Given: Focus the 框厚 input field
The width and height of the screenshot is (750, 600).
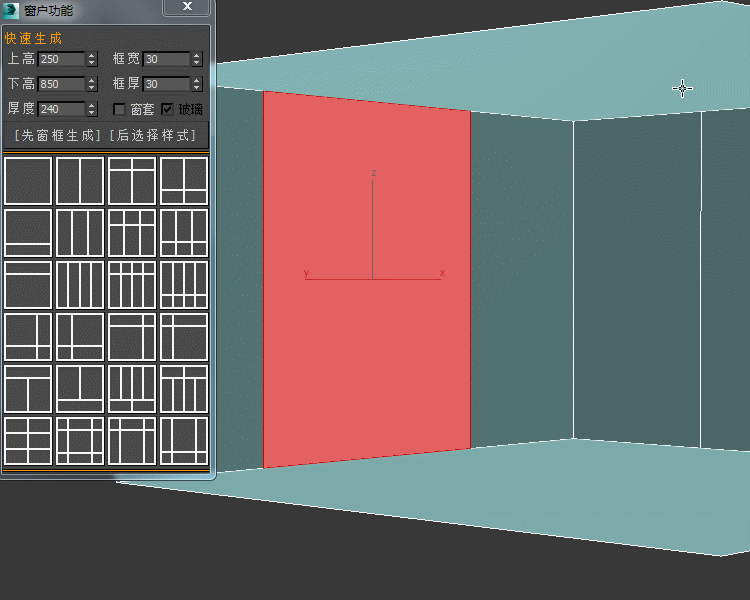Looking at the screenshot, I should pos(165,84).
